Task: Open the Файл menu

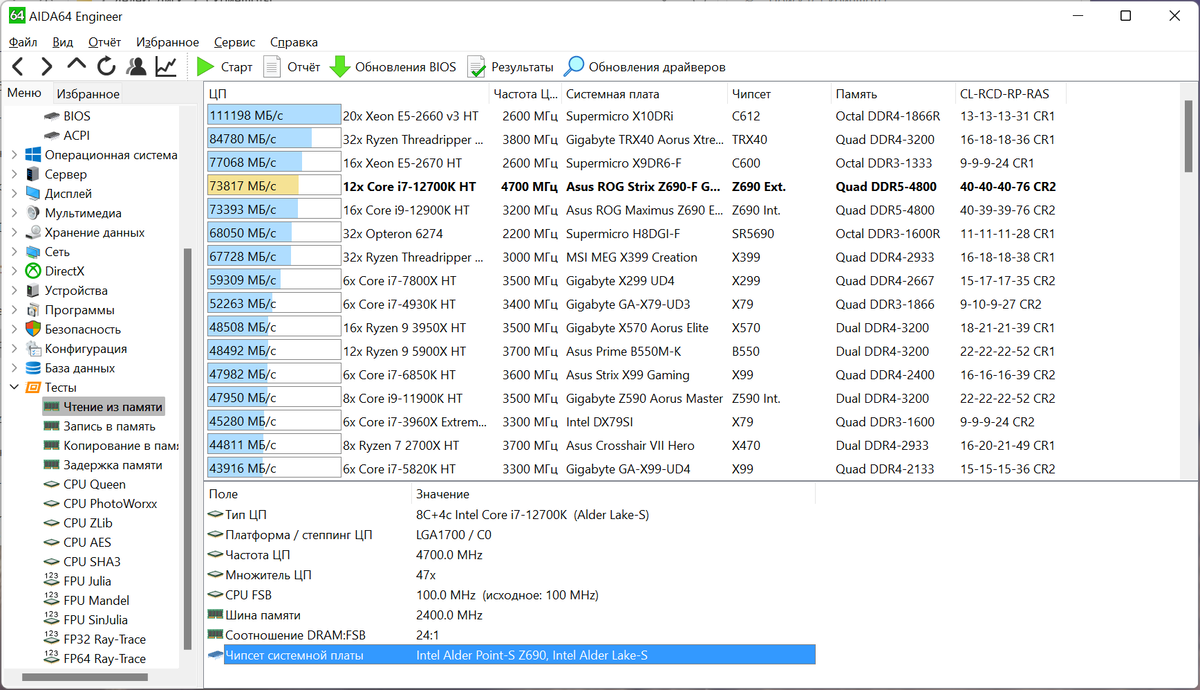Action: (23, 42)
